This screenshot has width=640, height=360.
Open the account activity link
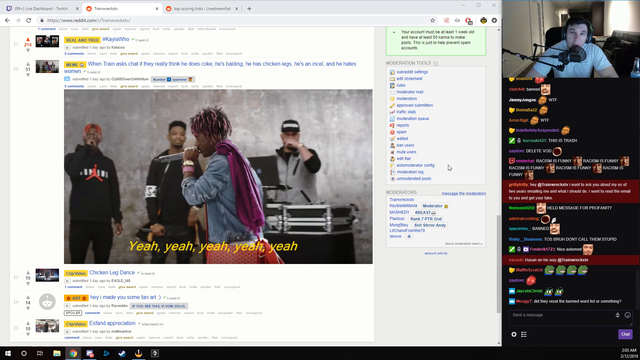tap(436, 253)
